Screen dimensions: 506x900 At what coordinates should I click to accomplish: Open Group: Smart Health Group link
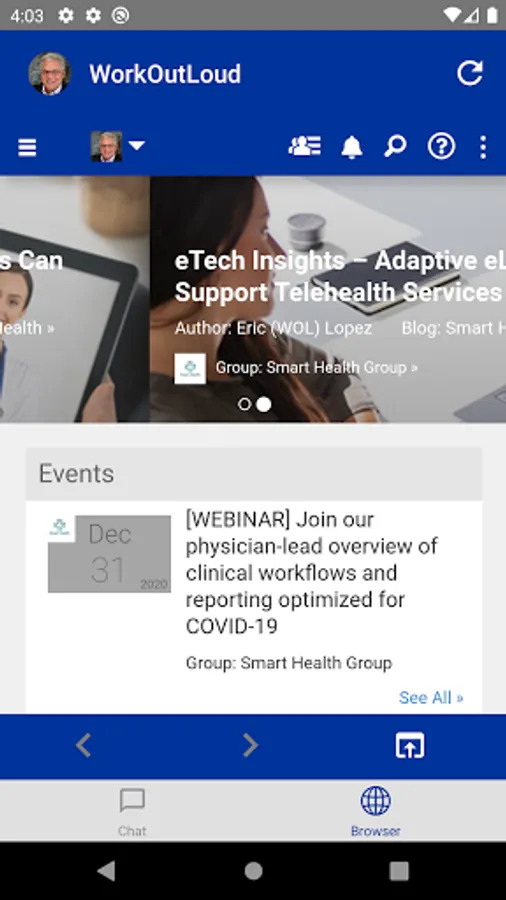click(x=317, y=367)
